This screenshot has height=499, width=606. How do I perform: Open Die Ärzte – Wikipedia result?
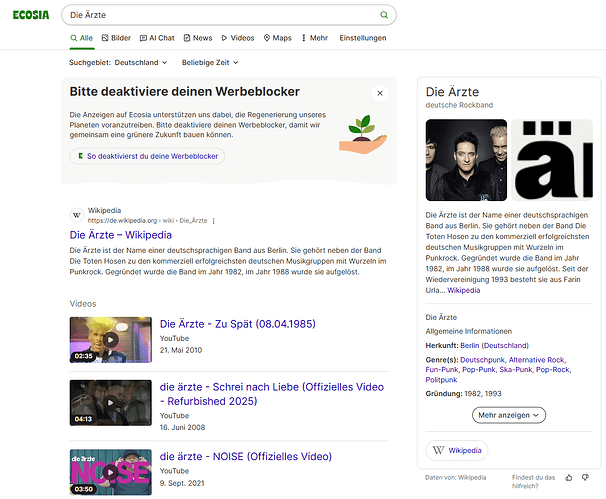(x=121, y=235)
